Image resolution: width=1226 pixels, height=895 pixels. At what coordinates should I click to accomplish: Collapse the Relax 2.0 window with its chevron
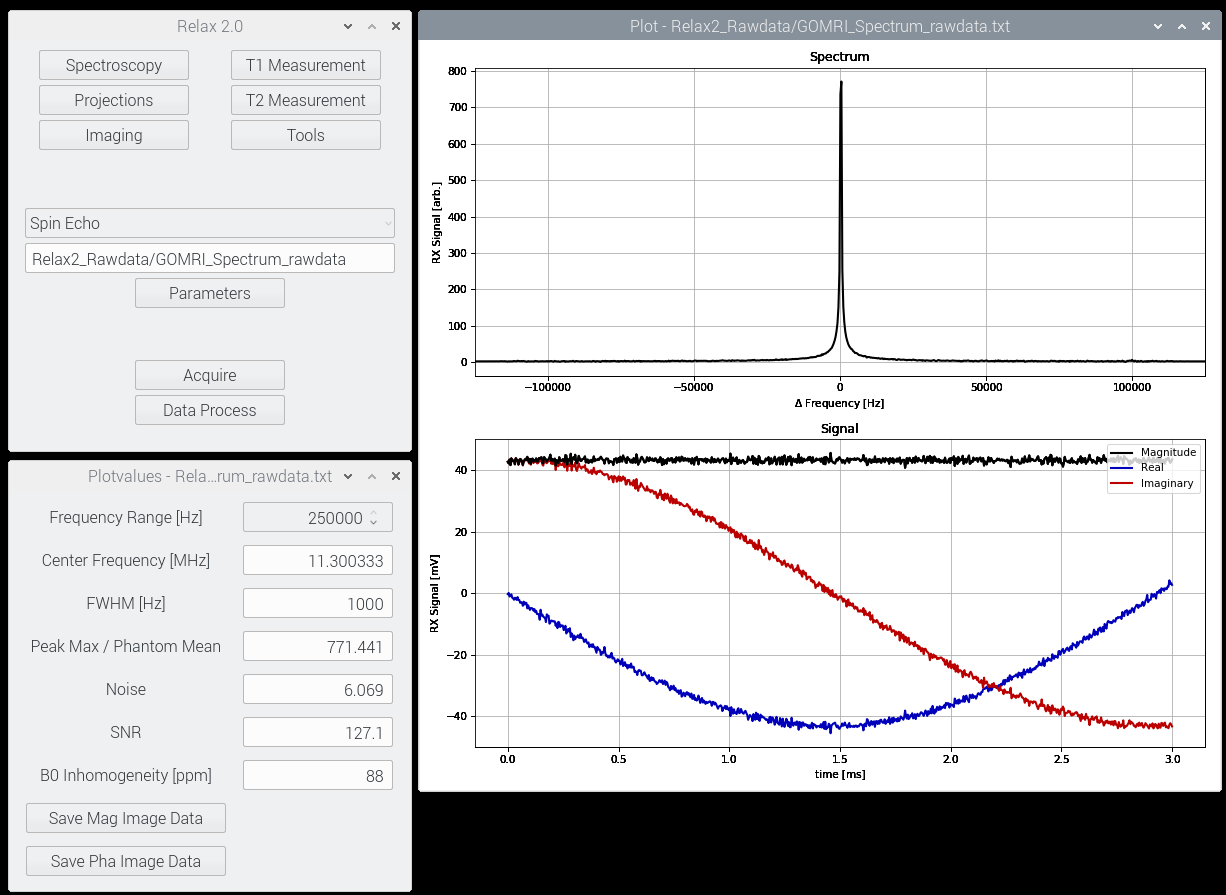click(347, 26)
